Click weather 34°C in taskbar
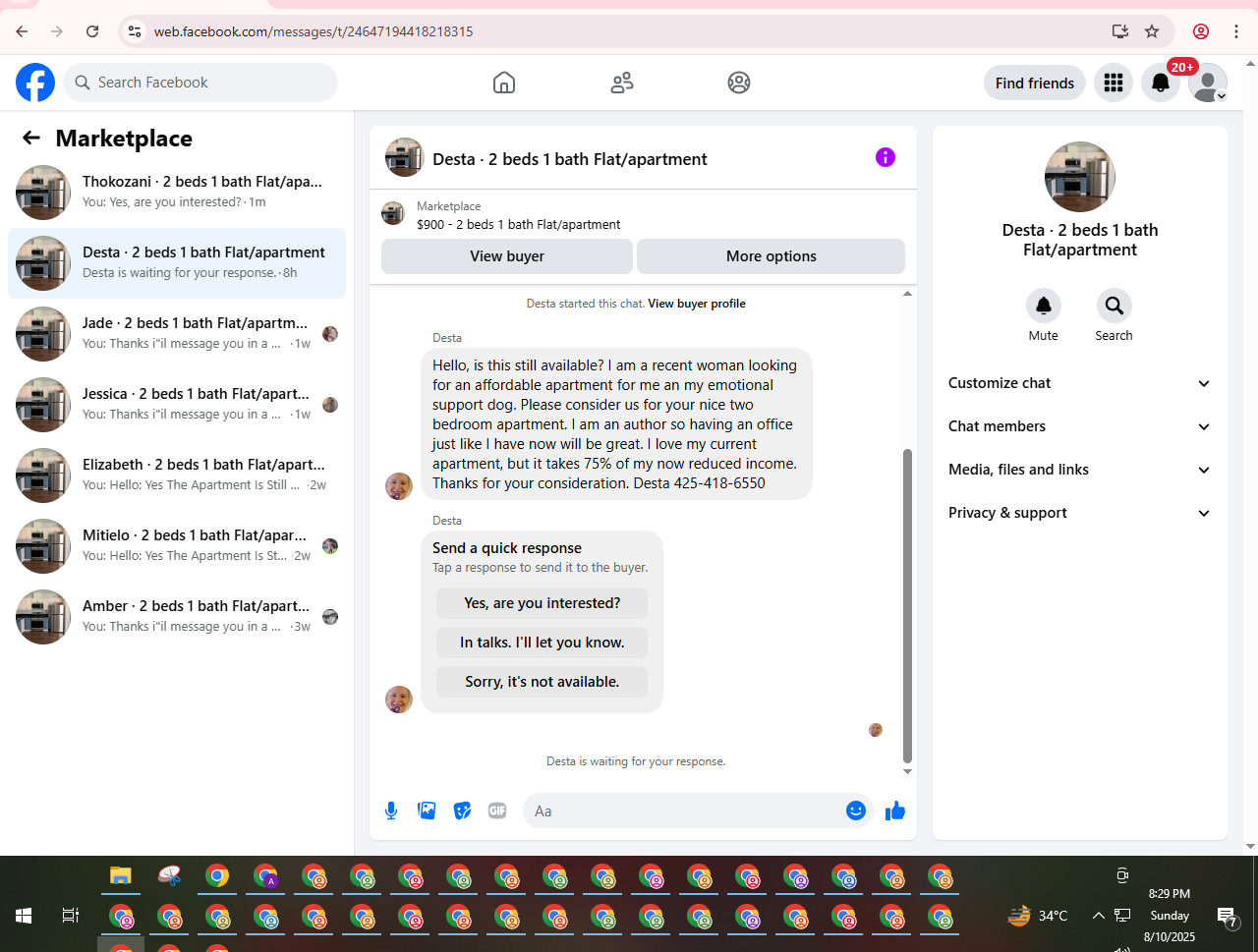 pyautogui.click(x=1038, y=916)
